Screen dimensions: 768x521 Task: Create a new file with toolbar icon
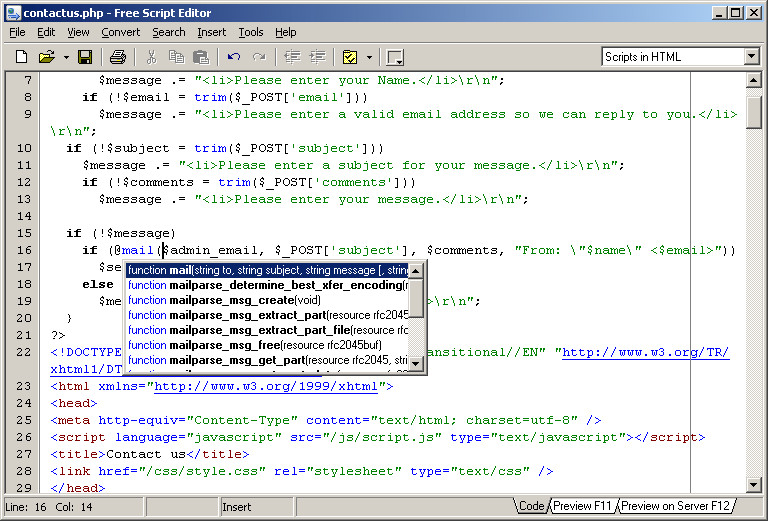tap(21, 57)
